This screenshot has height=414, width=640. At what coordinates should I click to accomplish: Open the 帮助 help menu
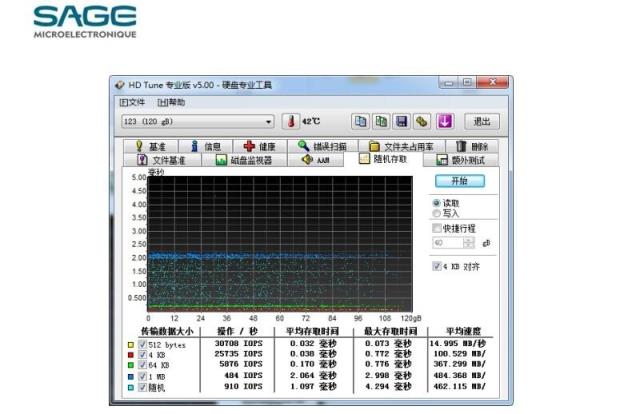(171, 102)
